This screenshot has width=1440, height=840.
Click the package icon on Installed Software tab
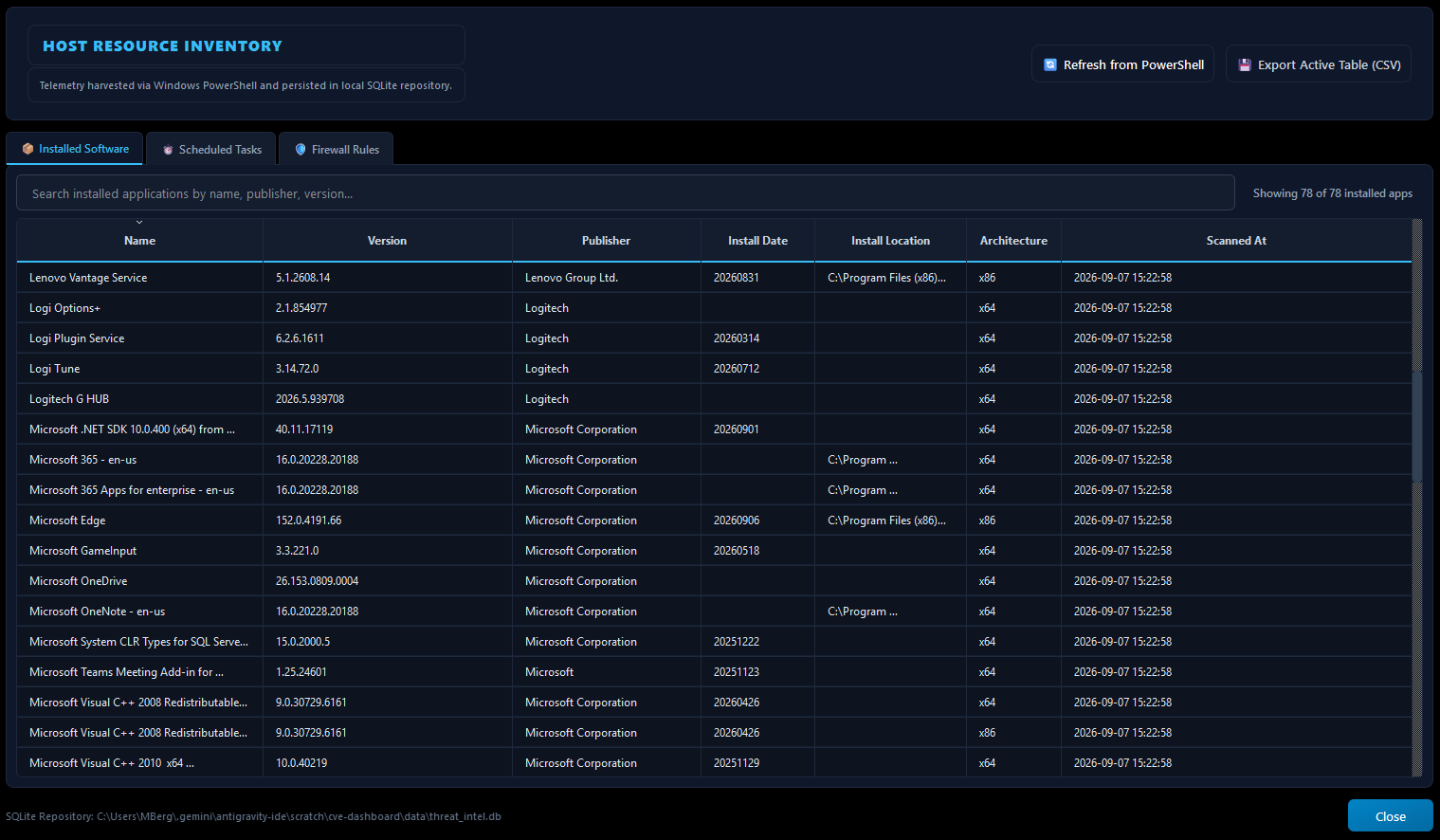point(27,149)
